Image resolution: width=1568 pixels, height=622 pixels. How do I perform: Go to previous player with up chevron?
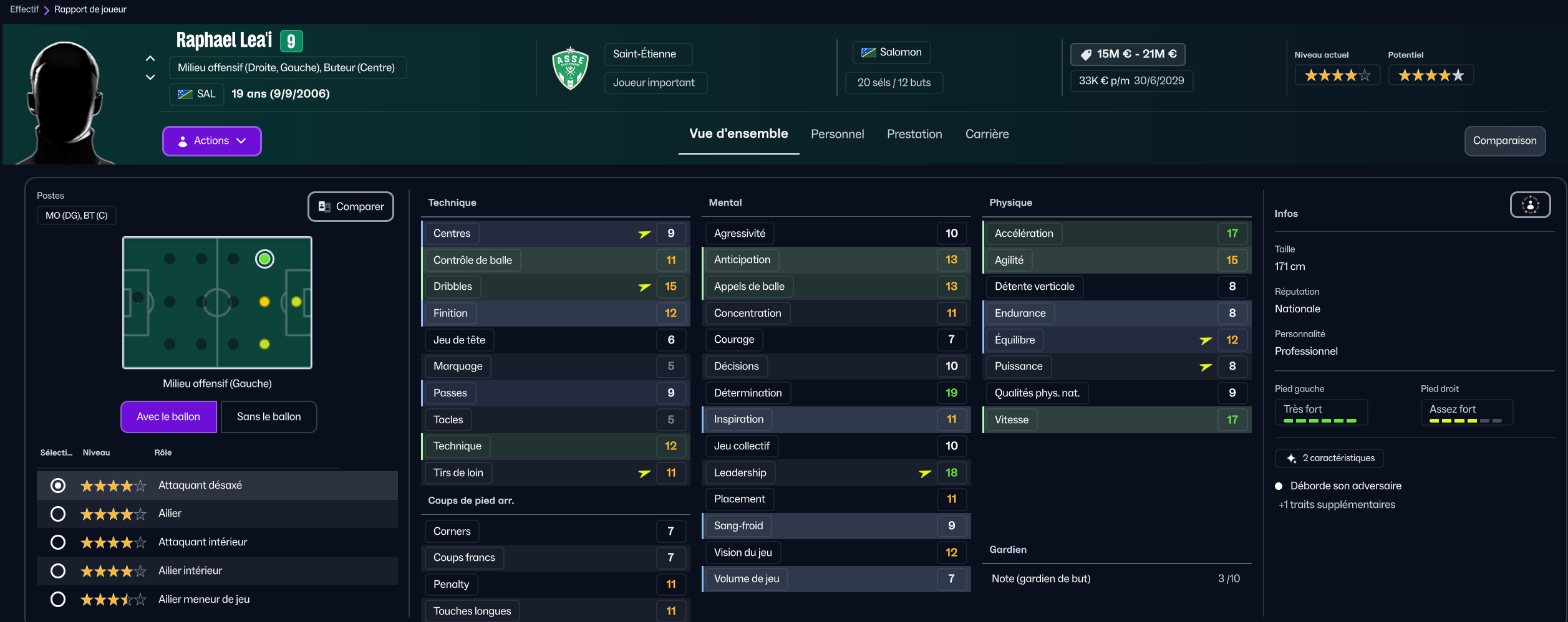tap(150, 59)
